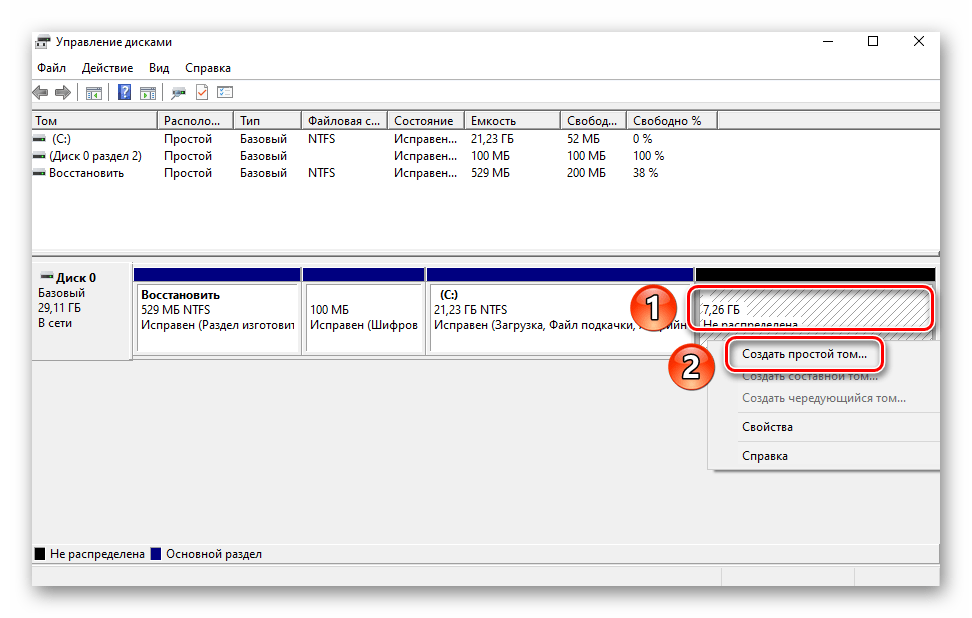Image resolution: width=972 pixels, height=618 pixels.
Task: Sort volumes by Файловая система column header
Action: 343,121
